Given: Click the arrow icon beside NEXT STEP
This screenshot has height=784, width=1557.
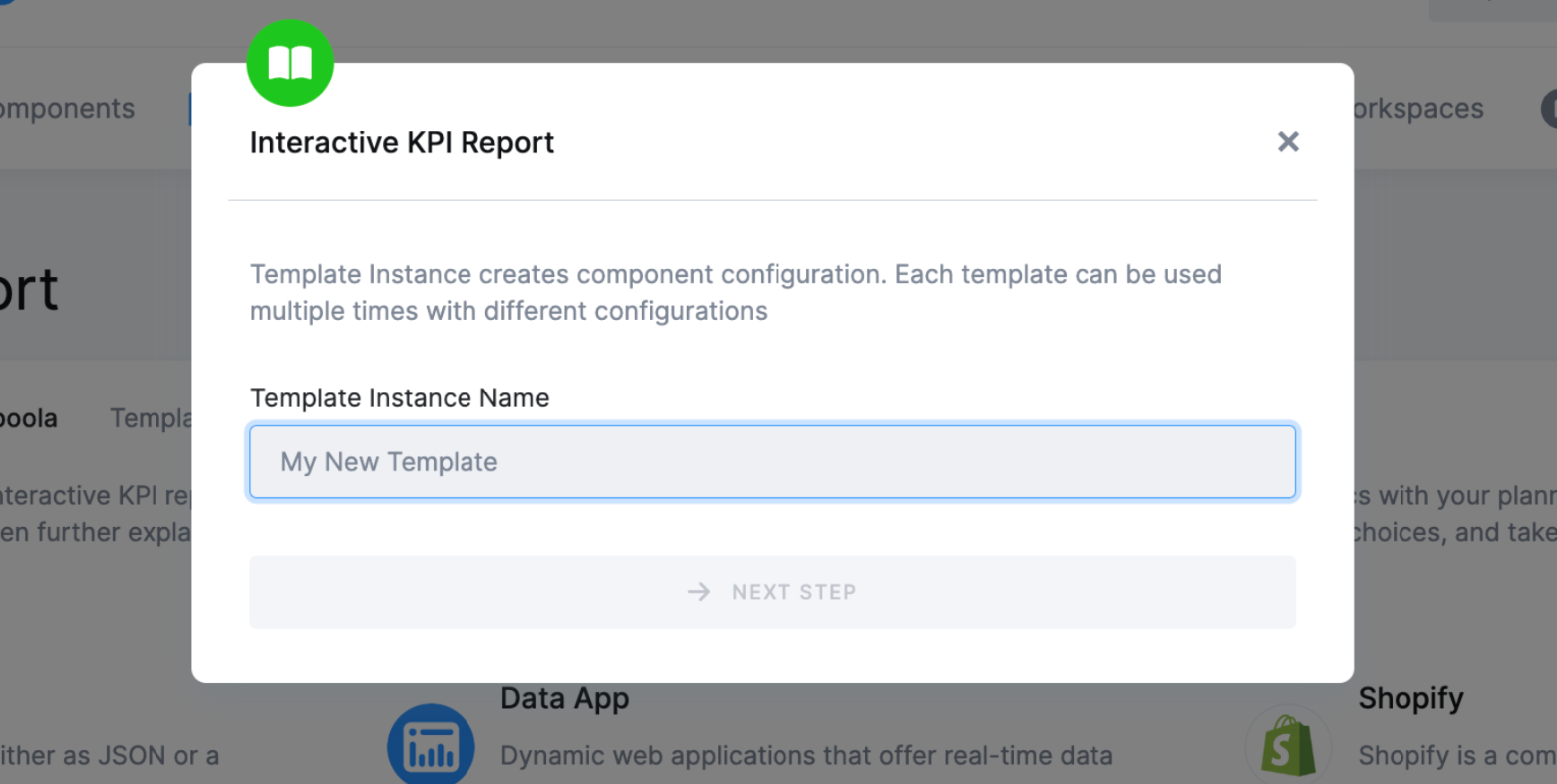Looking at the screenshot, I should (x=699, y=592).
